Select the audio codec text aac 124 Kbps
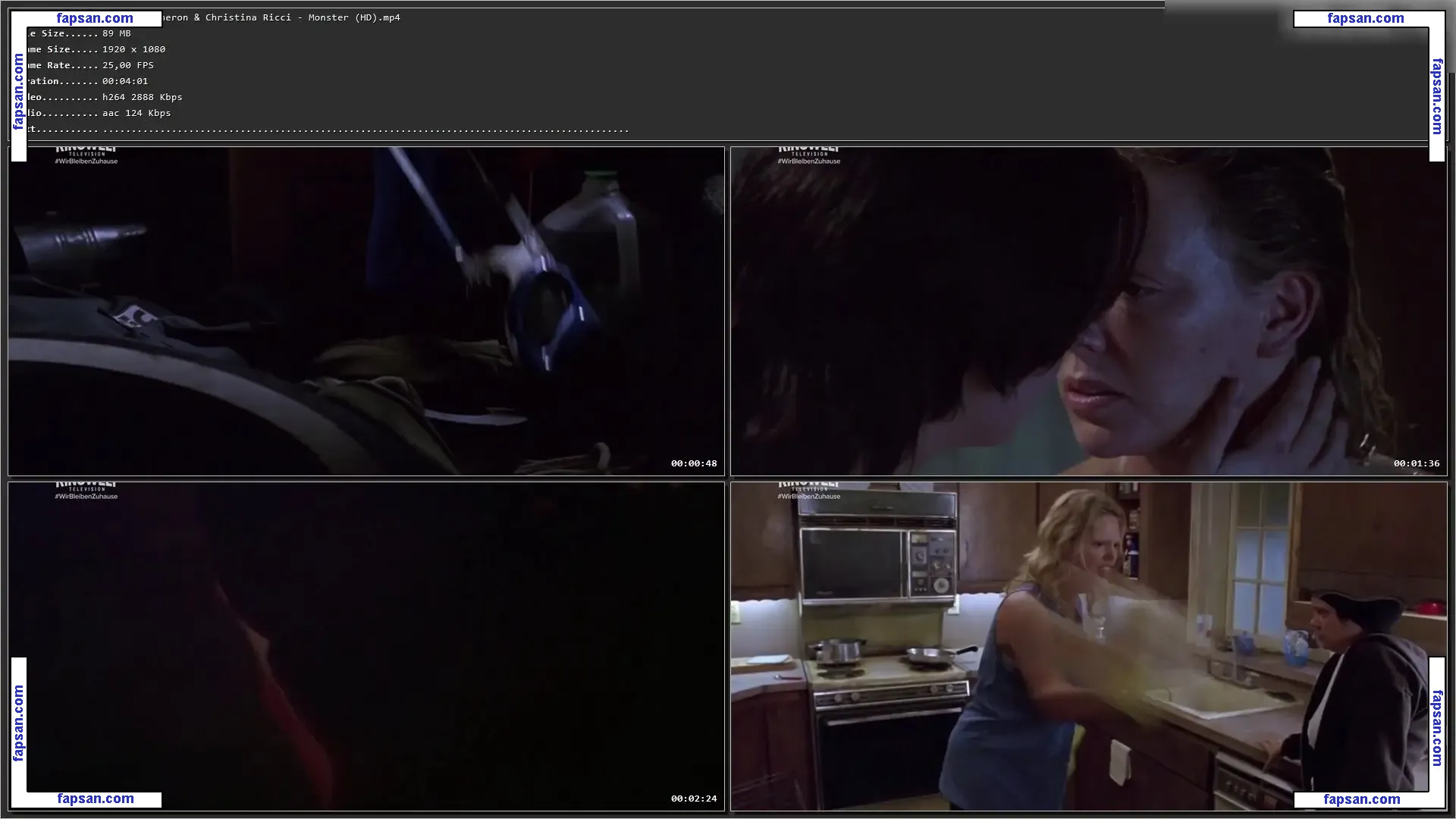This screenshot has width=1456, height=819. [x=136, y=113]
